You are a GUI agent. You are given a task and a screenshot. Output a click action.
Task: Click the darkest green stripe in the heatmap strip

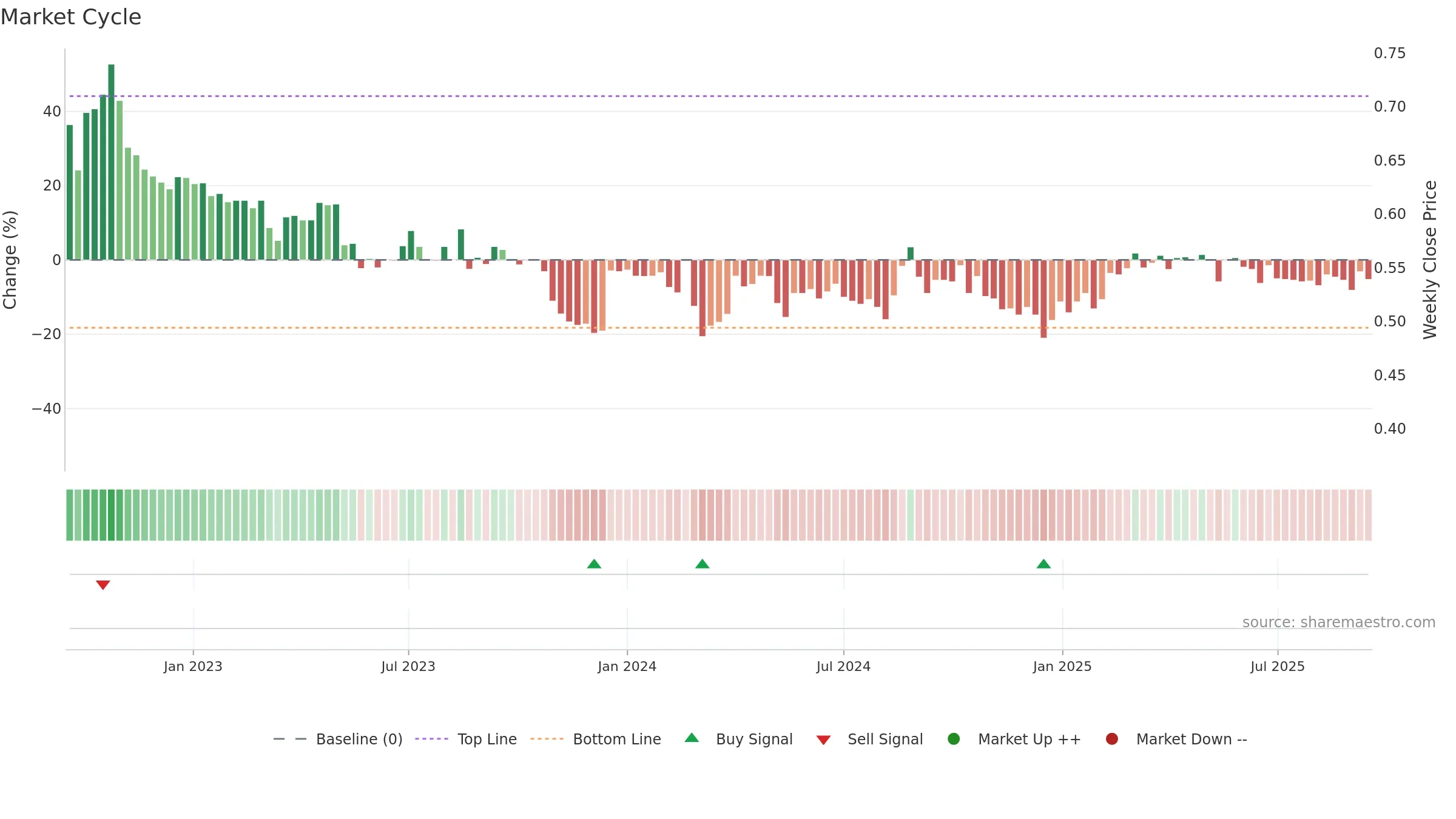[112, 515]
